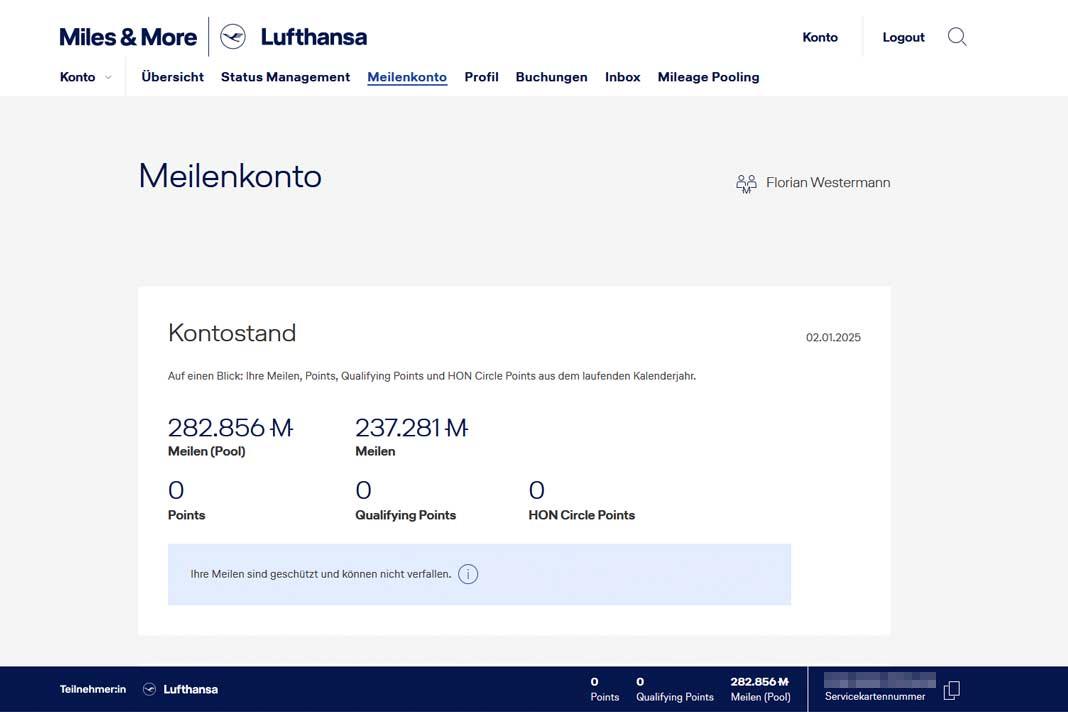The width and height of the screenshot is (1068, 712).
Task: Click the 282.856 Meilen (Pool) balance
Action: click(230, 428)
